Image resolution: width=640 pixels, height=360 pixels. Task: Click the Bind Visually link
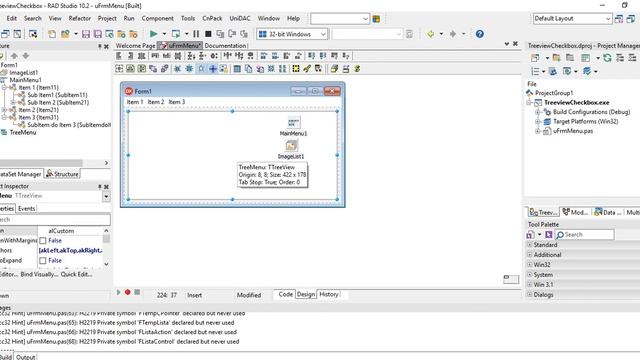[39, 274]
